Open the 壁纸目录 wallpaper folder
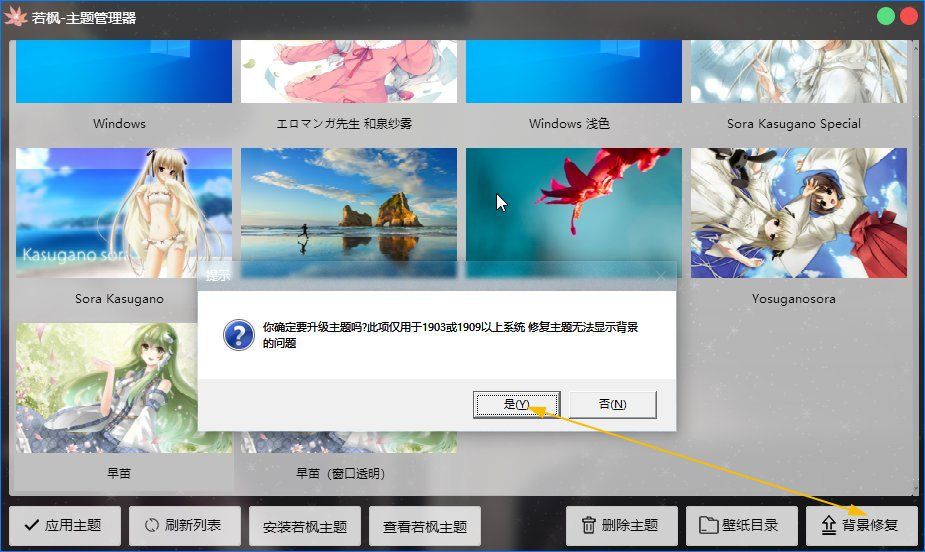925x552 pixels. (742, 525)
